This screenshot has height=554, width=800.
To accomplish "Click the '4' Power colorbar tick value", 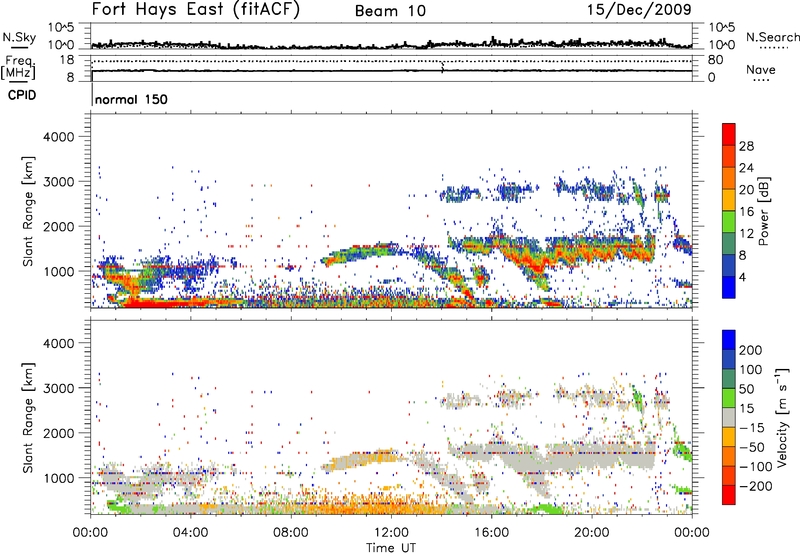I will tap(743, 277).
